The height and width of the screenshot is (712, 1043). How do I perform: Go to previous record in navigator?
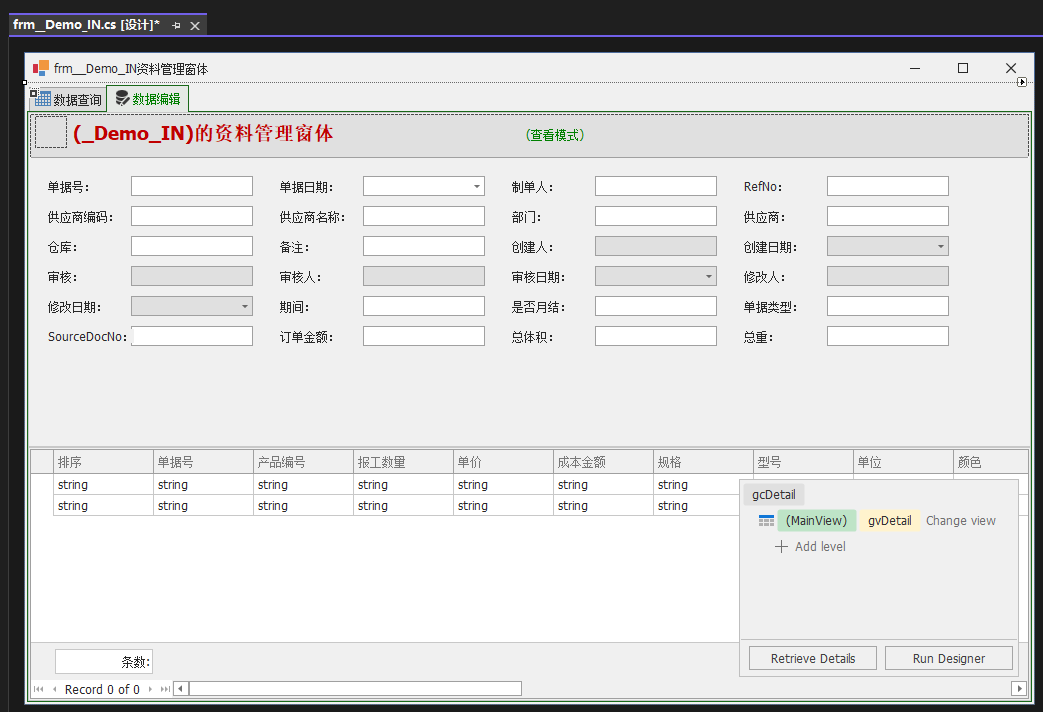pos(55,689)
